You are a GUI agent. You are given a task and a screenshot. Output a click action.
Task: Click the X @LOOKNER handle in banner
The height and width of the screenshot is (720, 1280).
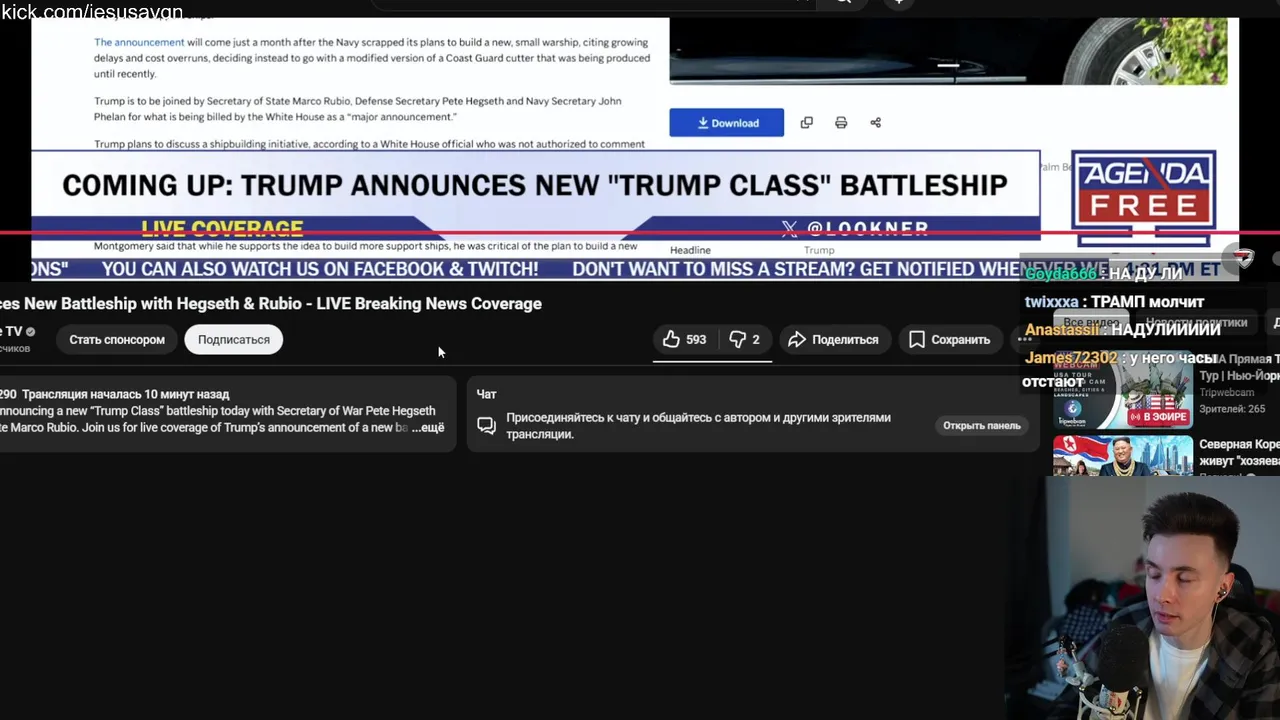(855, 228)
